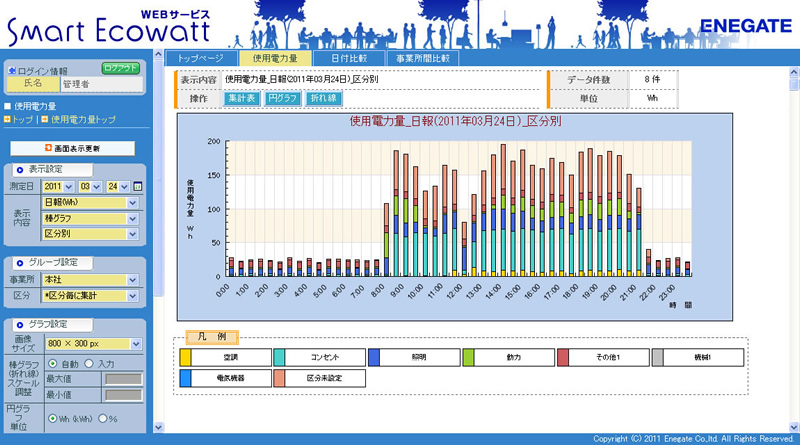Image resolution: width=800 pixels, height=445 pixels.
Task: Click the 表示内容 description text in header
Action: pos(302,79)
